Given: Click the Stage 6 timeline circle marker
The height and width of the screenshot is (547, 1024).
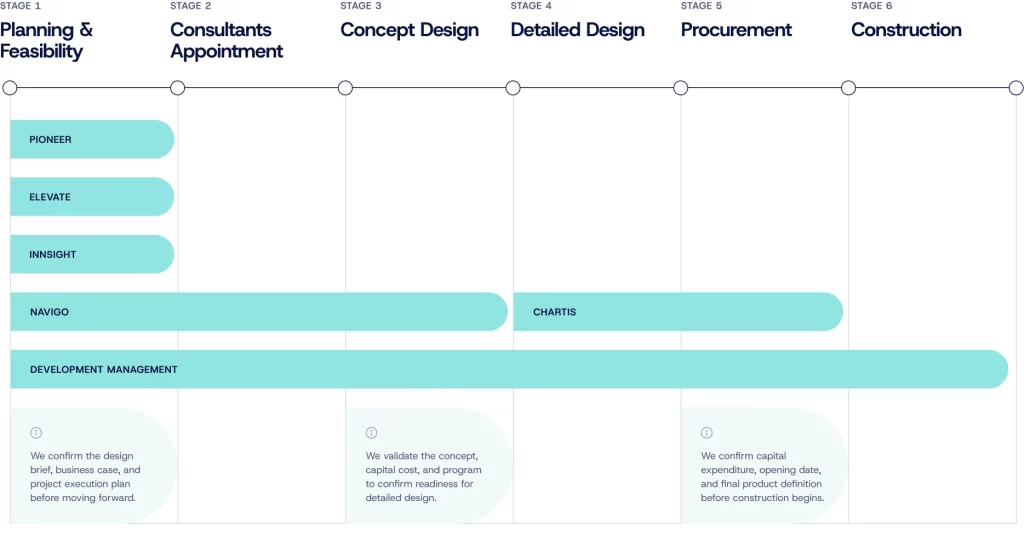Looking at the screenshot, I should (x=848, y=88).
